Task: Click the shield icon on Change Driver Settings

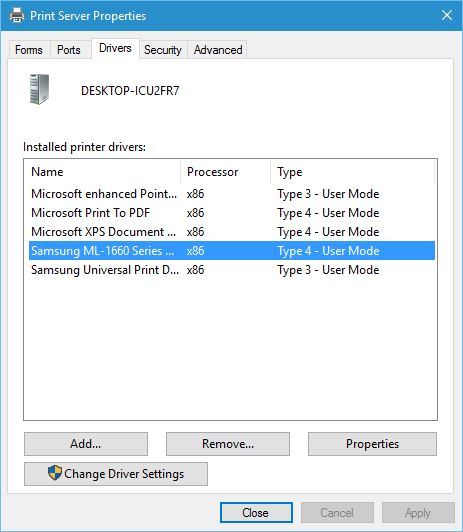Action: pyautogui.click(x=55, y=473)
